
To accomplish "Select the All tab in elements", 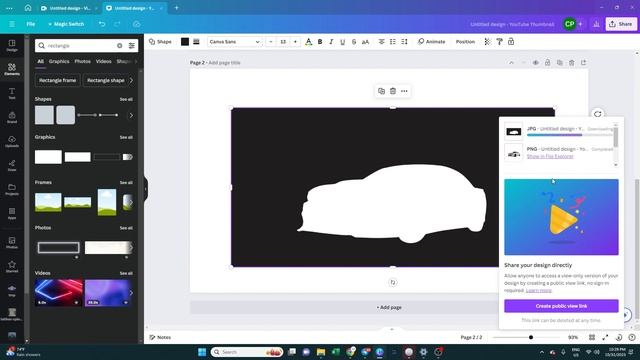I will pos(40,61).
